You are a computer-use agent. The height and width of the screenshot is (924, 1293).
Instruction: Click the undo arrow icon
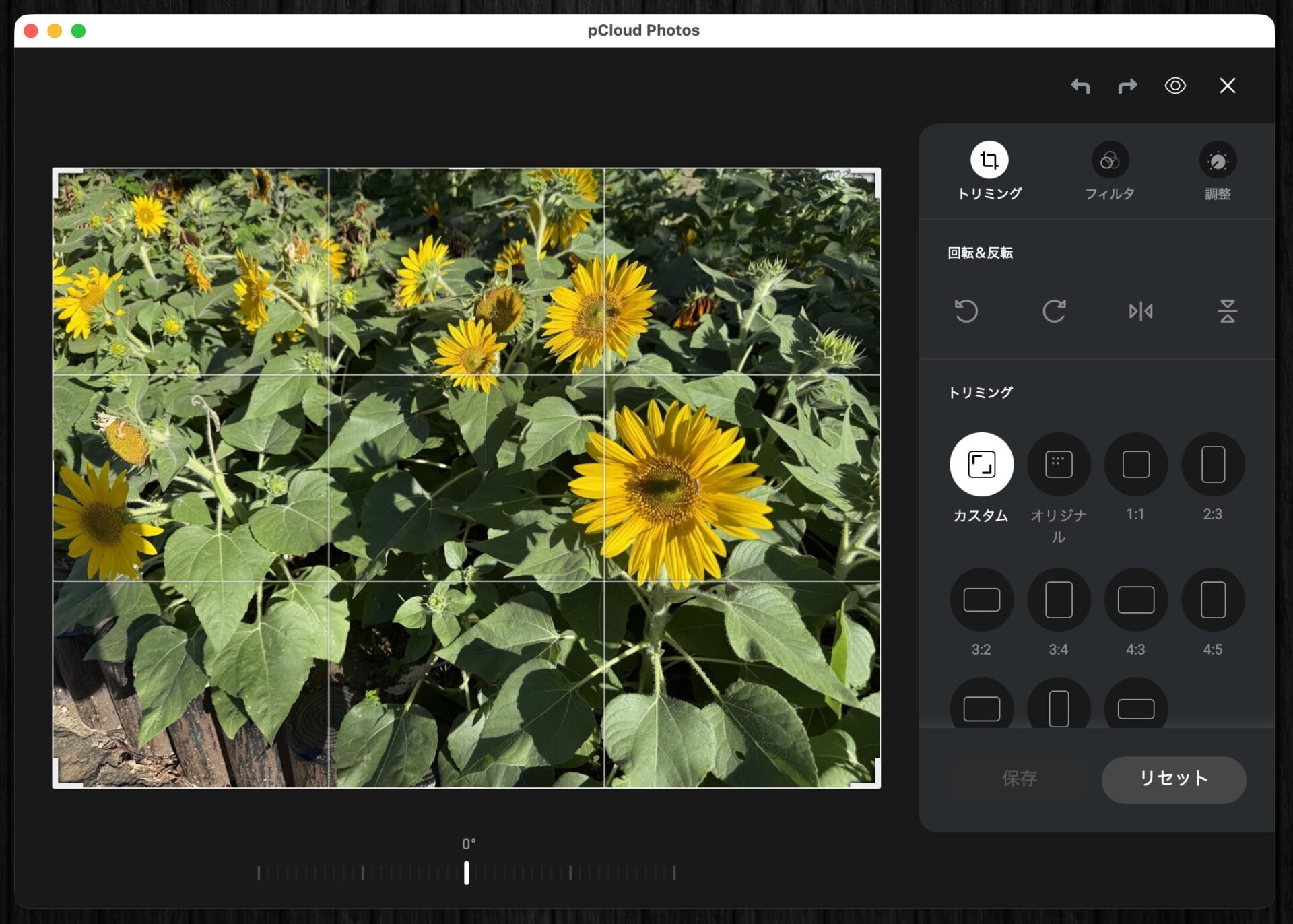(1080, 86)
